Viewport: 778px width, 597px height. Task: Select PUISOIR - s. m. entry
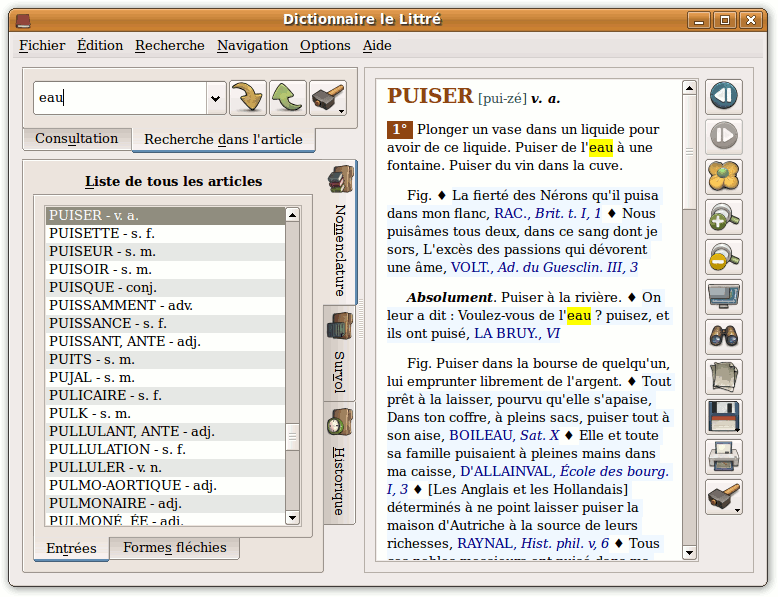(x=165, y=269)
